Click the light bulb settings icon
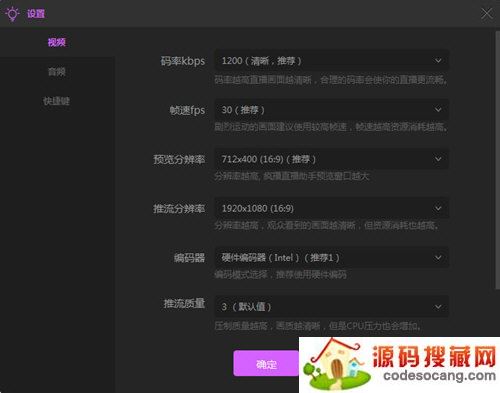The width and height of the screenshot is (500, 393). 12,14
